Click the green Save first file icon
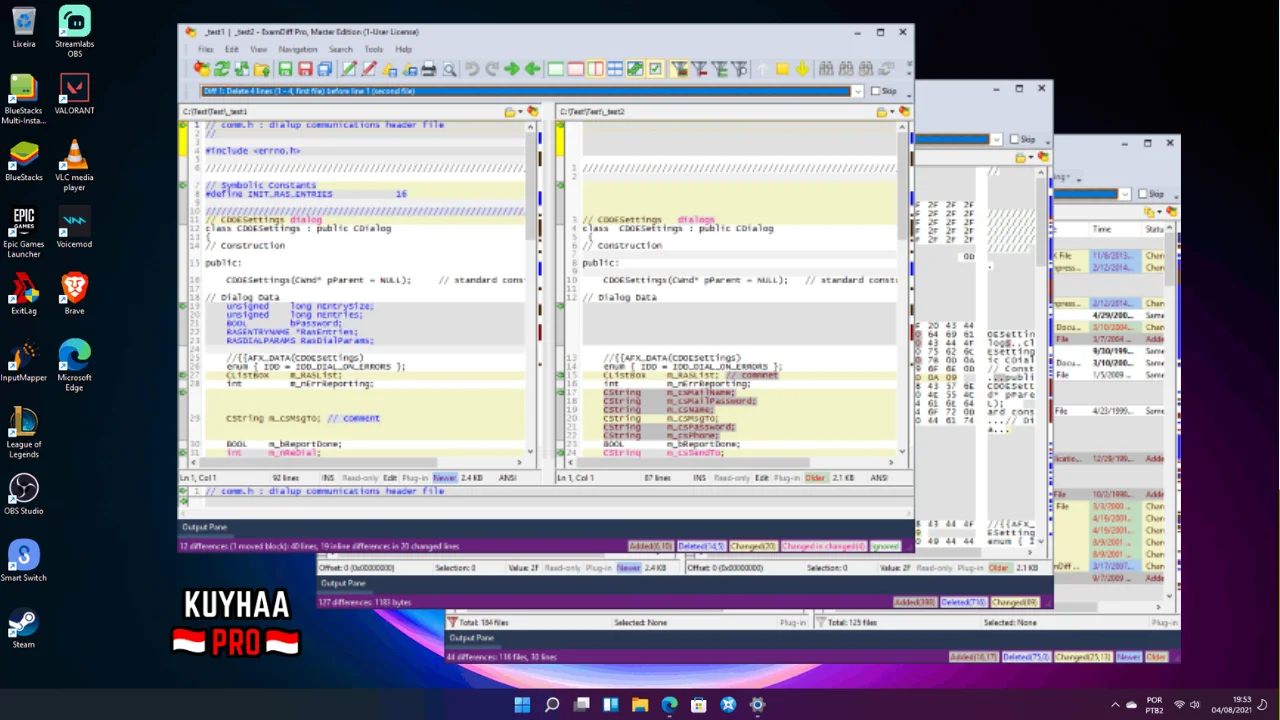This screenshot has width=1280, height=720. click(x=285, y=69)
